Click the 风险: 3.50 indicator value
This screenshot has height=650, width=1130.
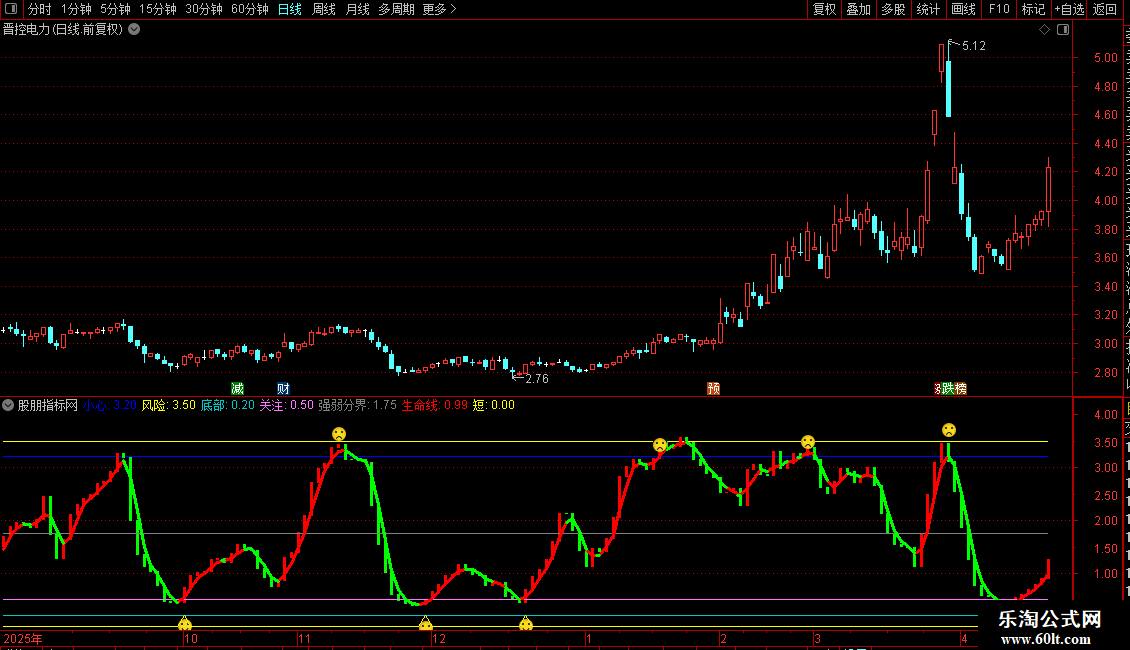pyautogui.click(x=169, y=405)
